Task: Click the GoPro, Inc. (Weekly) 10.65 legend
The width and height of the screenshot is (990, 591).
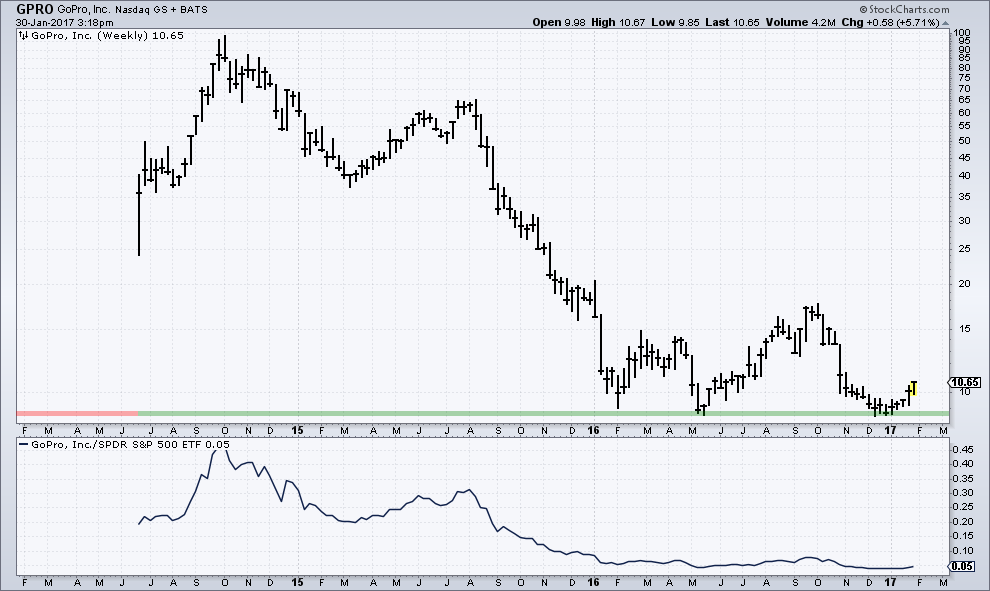Action: point(107,35)
